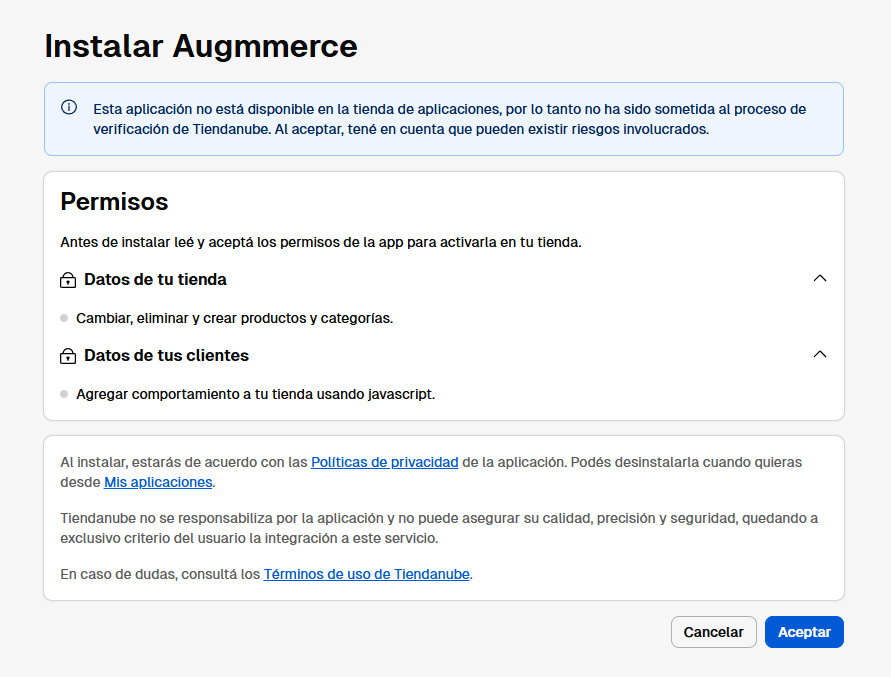Click the Cancelar button
This screenshot has width=891, height=677.
click(x=714, y=632)
